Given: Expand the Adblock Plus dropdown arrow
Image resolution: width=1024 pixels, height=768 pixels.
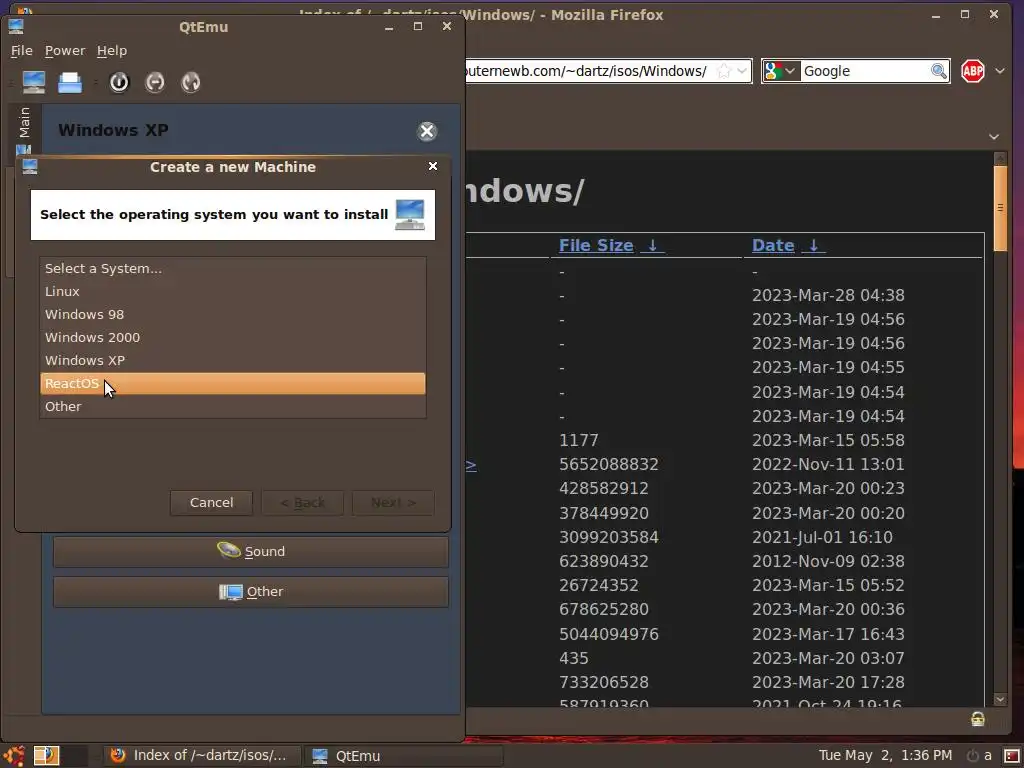Looking at the screenshot, I should click(x=1000, y=71).
